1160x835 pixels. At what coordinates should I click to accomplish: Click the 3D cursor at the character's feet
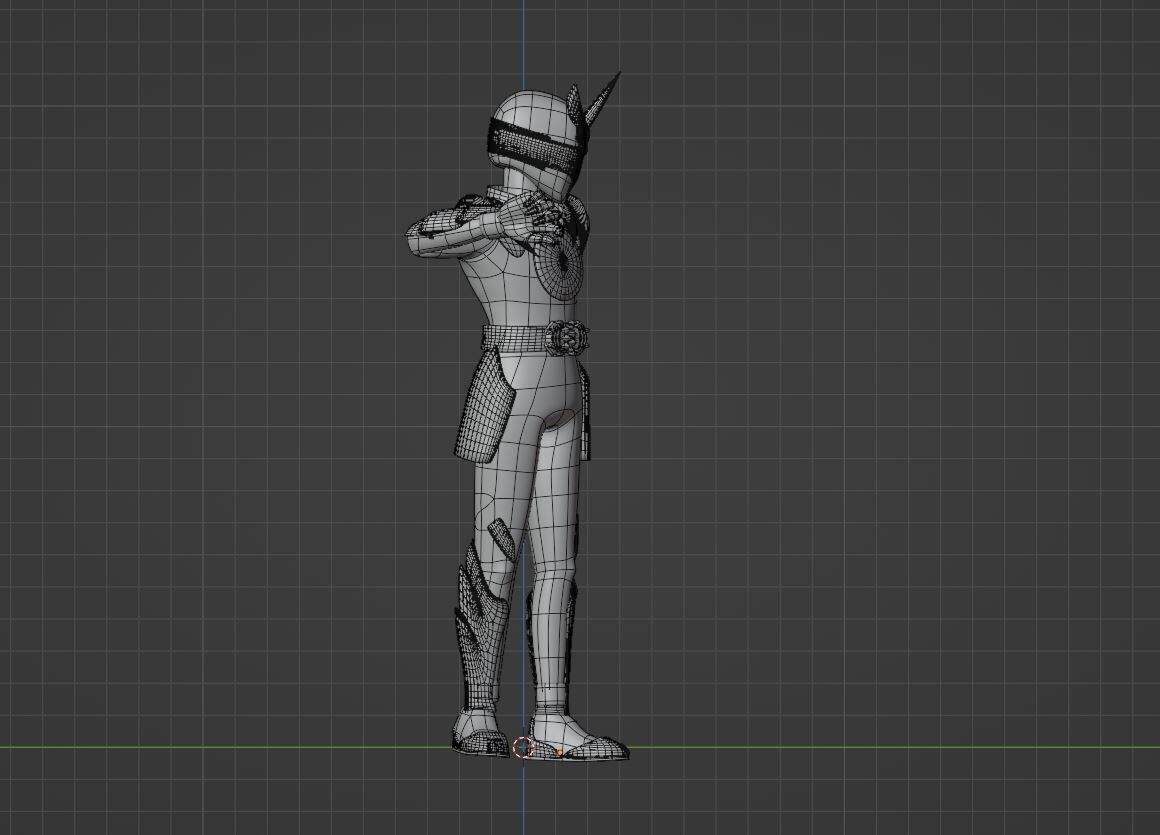[523, 747]
